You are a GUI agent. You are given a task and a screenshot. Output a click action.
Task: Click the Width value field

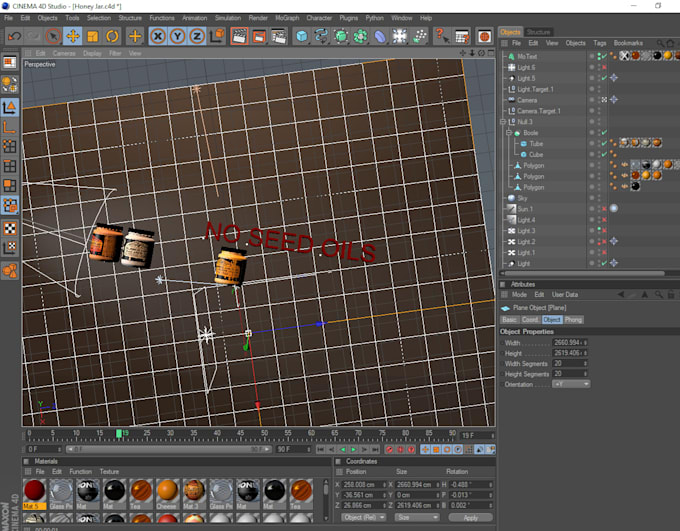[x=569, y=343]
